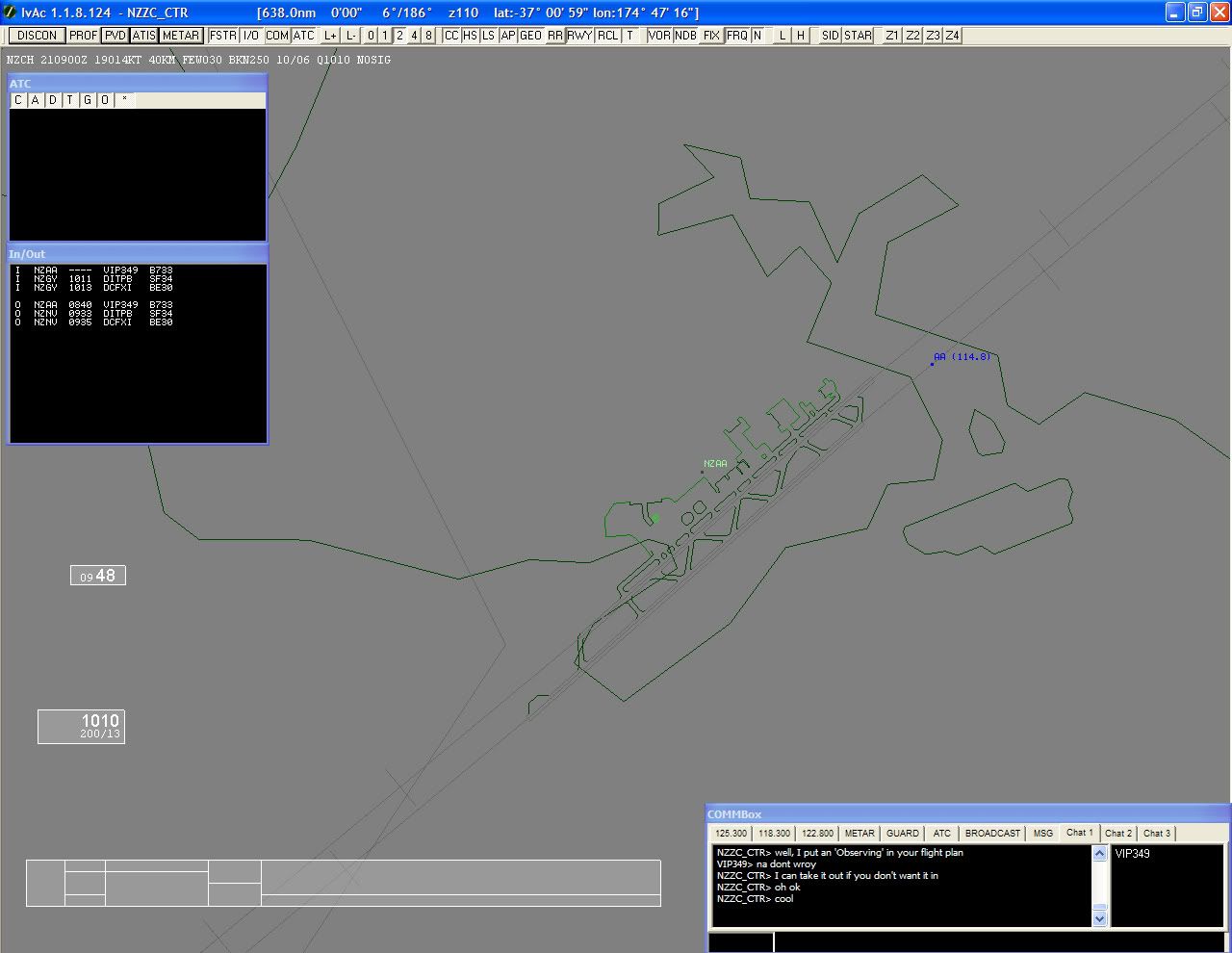Click the FSTR flight strip toolbar item

223,36
